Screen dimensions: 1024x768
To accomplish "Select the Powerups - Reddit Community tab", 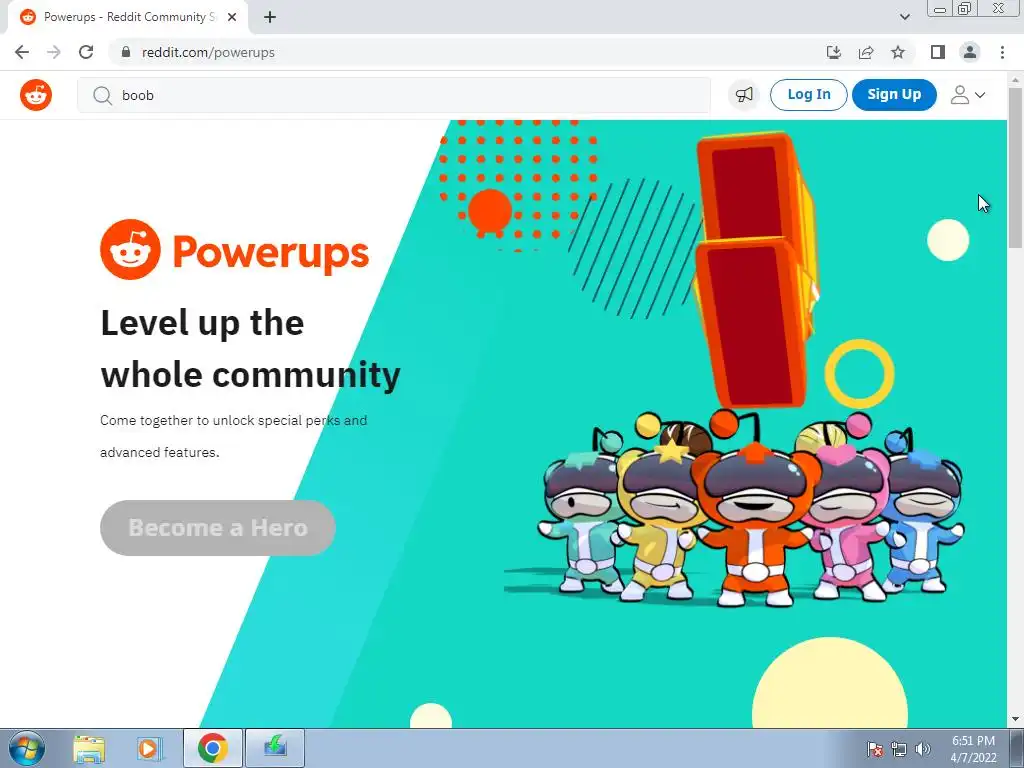I will pos(129,18).
